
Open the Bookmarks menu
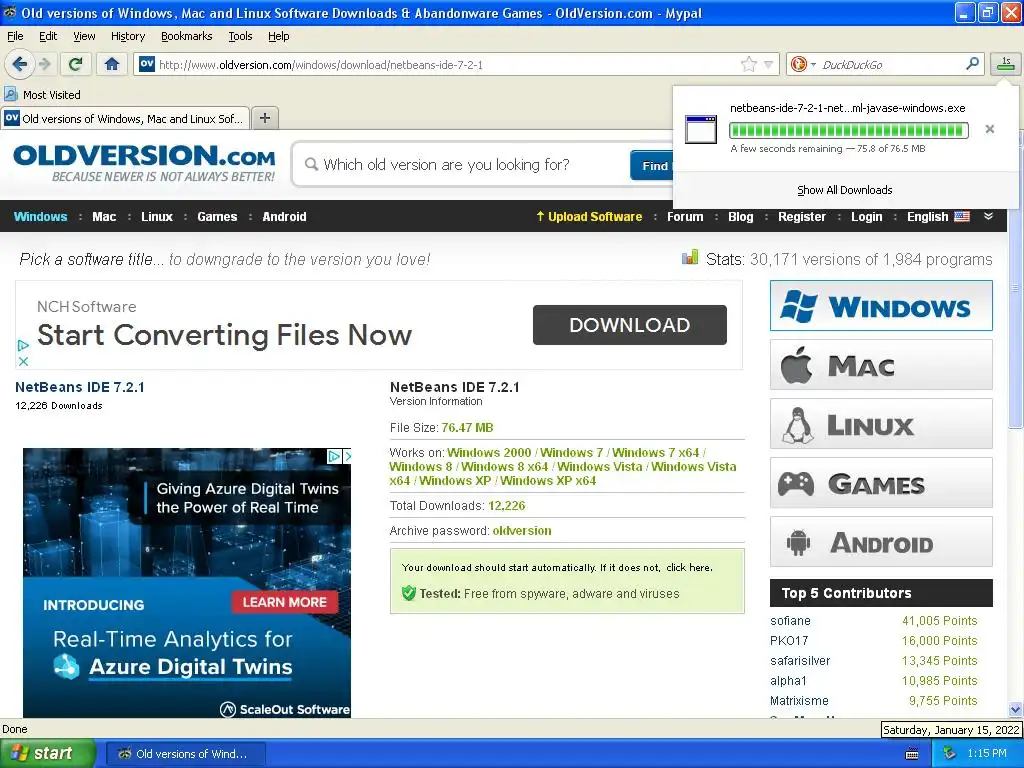186,36
